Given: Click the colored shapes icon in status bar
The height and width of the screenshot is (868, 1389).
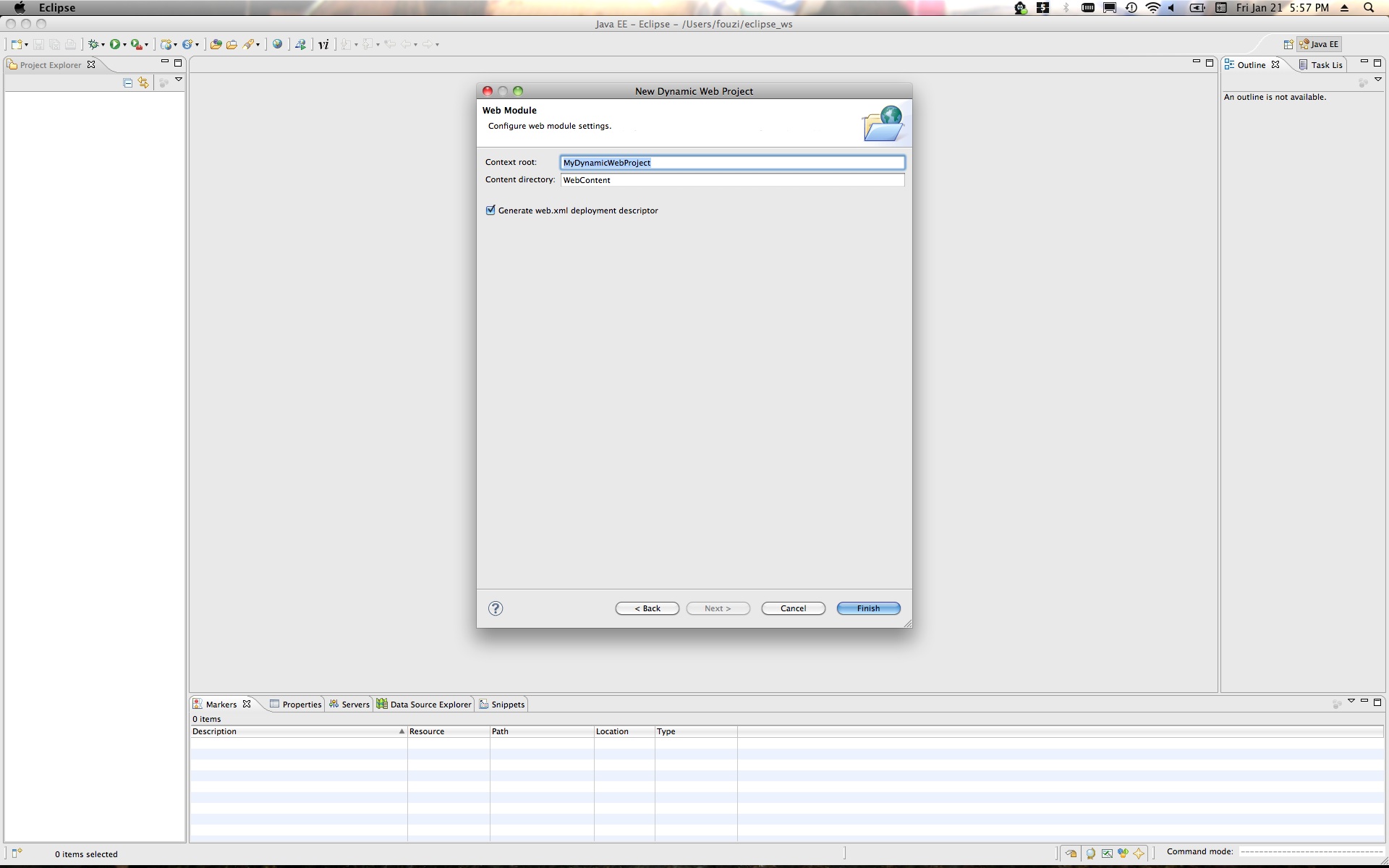Looking at the screenshot, I should point(1123,854).
